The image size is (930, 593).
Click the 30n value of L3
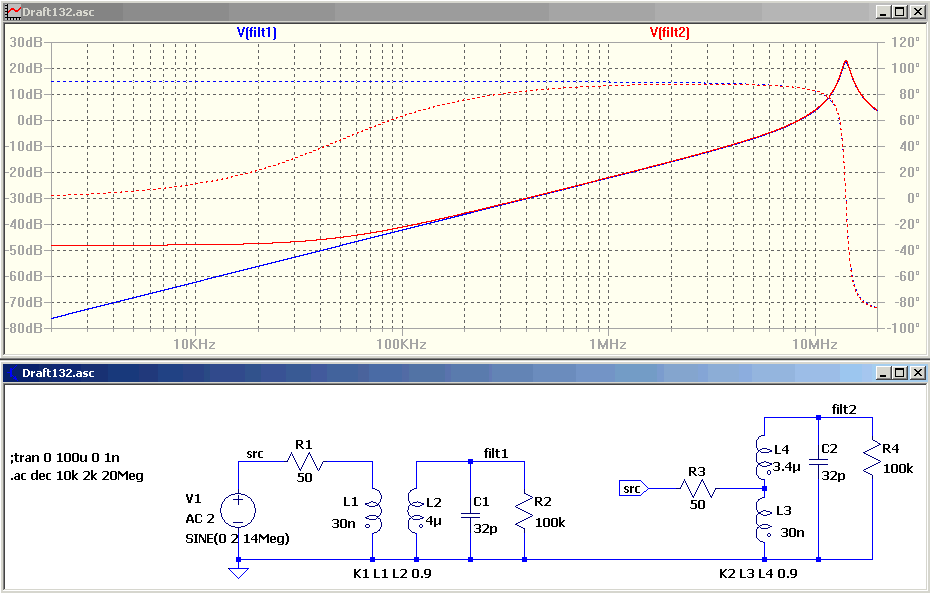(x=792, y=533)
